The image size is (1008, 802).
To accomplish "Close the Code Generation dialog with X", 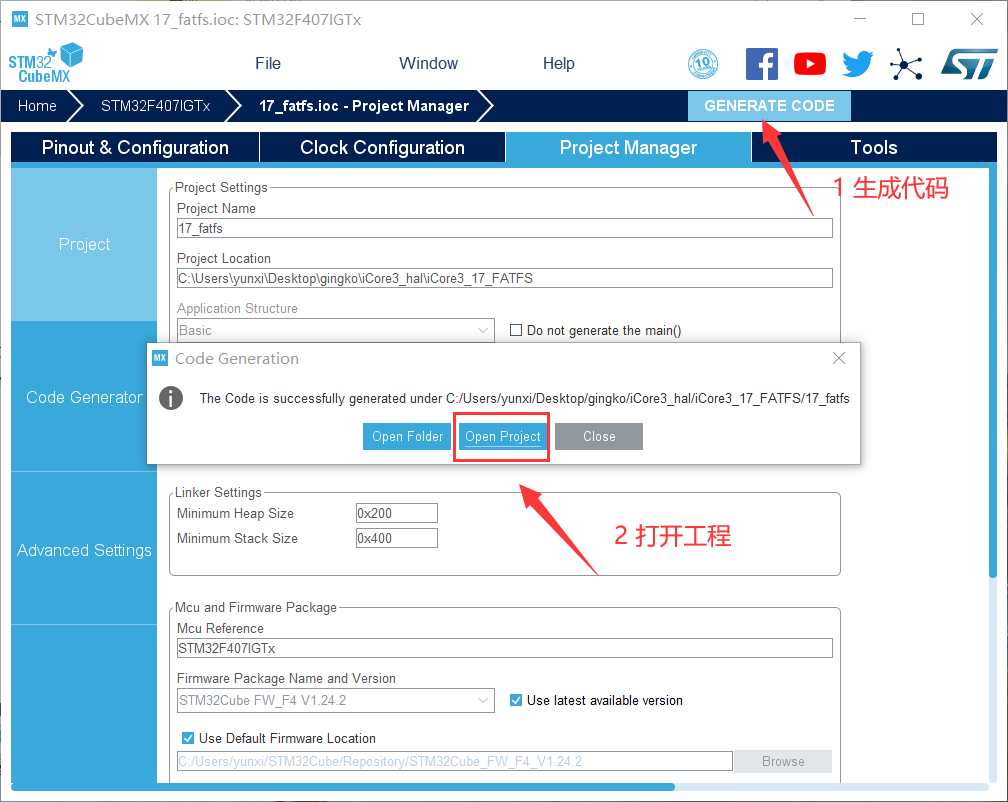I will click(839, 358).
